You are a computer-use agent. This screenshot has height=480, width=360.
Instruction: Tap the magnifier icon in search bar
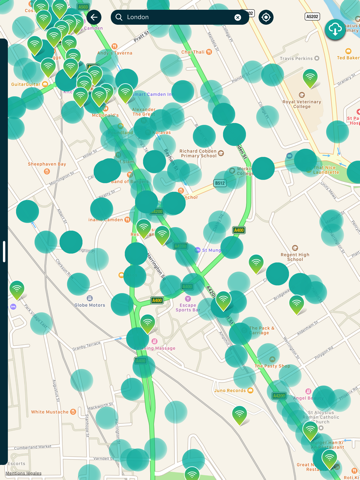(119, 17)
